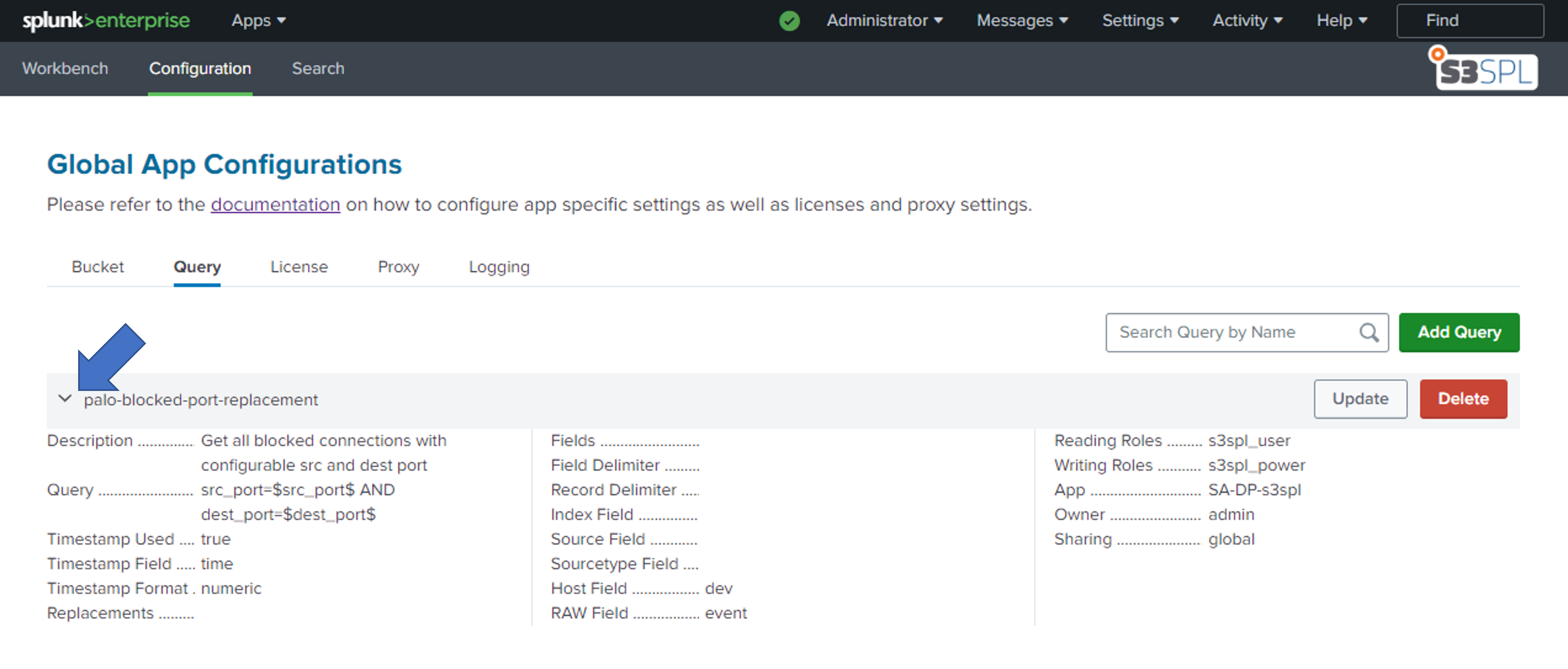Click the s3spl_user reading role value
The width and height of the screenshot is (1568, 669).
coord(1249,441)
